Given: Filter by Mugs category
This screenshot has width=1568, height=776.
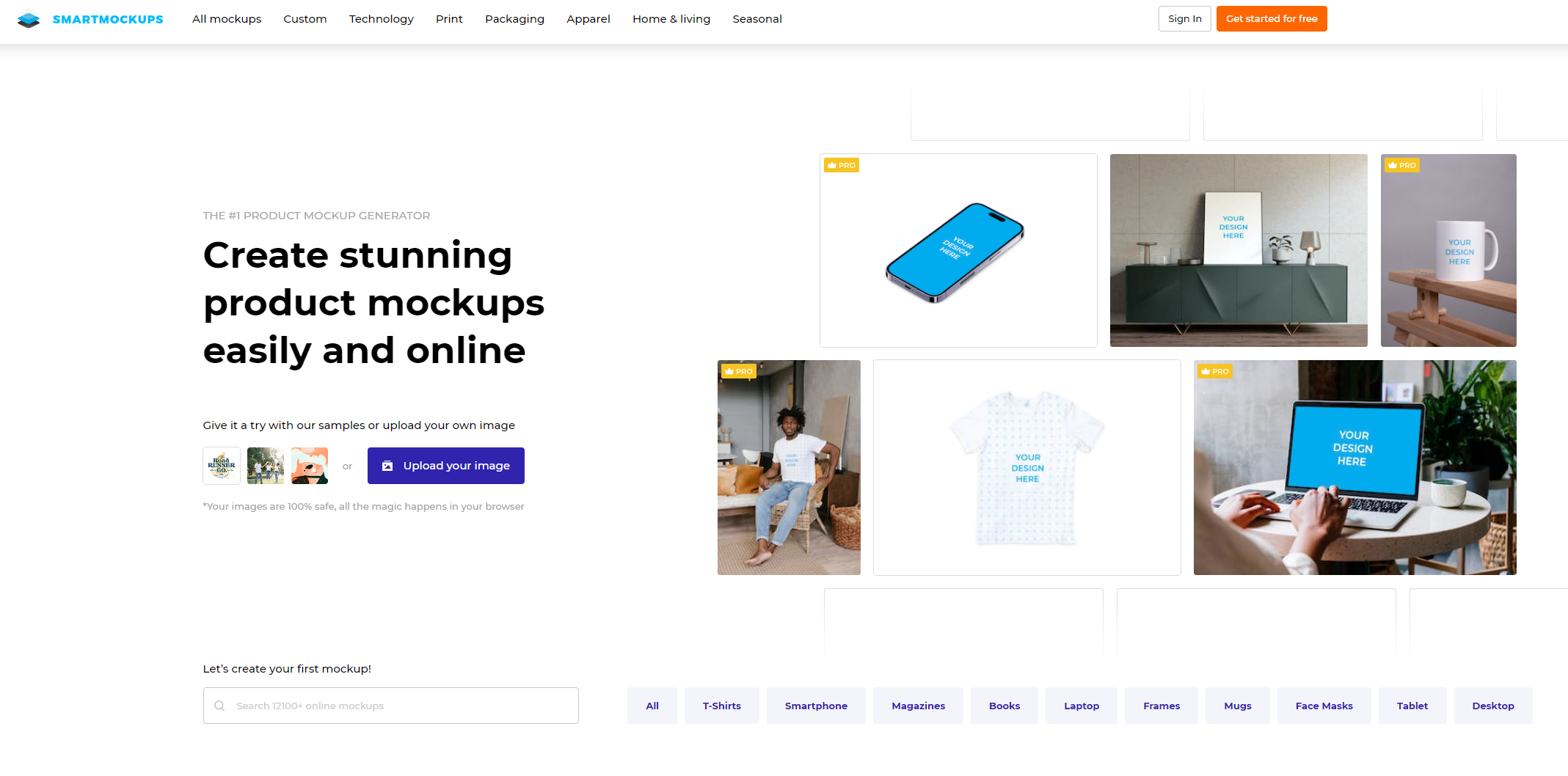Looking at the screenshot, I should (1238, 706).
